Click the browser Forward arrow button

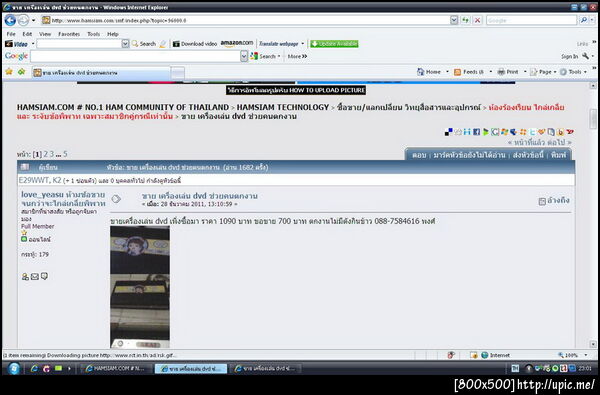23,20
